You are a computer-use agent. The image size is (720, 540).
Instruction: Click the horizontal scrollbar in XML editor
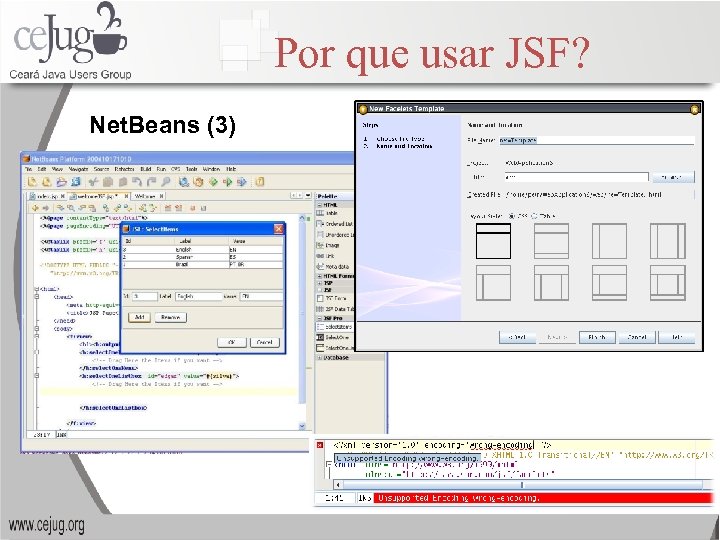point(522,484)
